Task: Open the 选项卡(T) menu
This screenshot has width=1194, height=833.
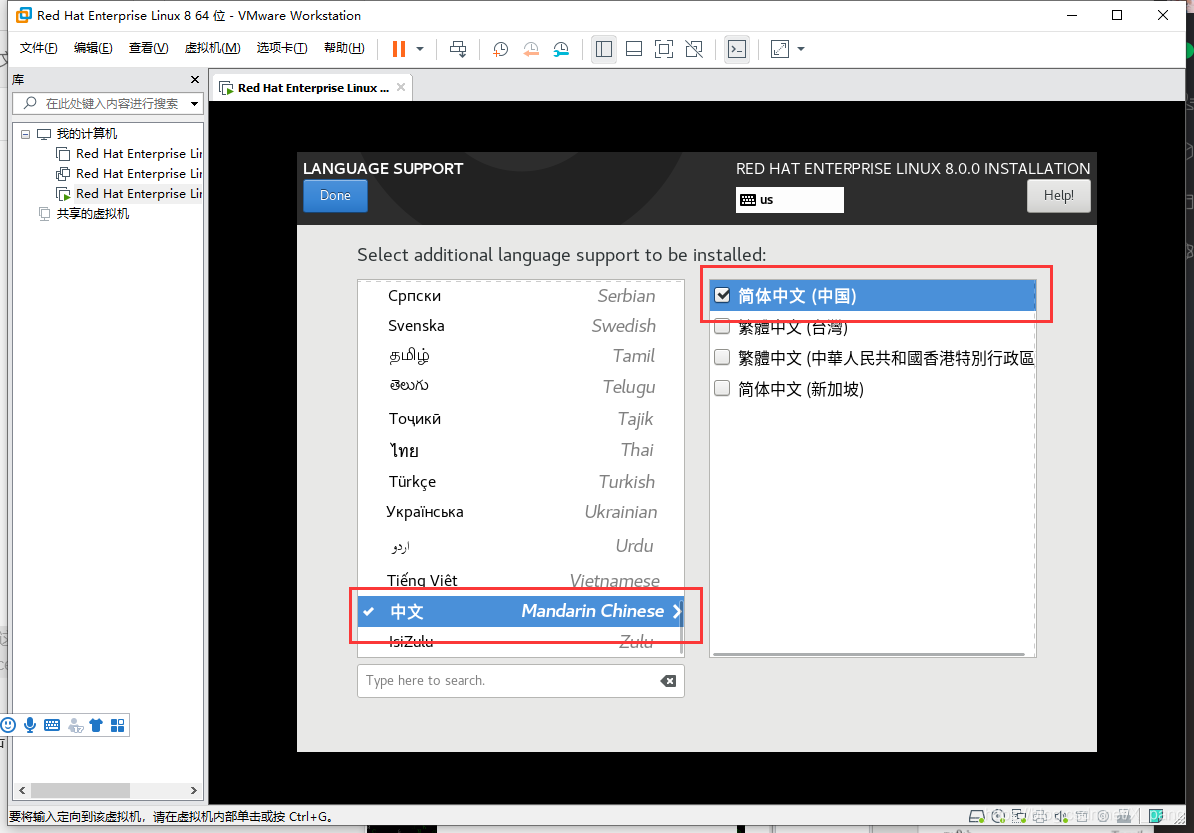Action: 282,48
